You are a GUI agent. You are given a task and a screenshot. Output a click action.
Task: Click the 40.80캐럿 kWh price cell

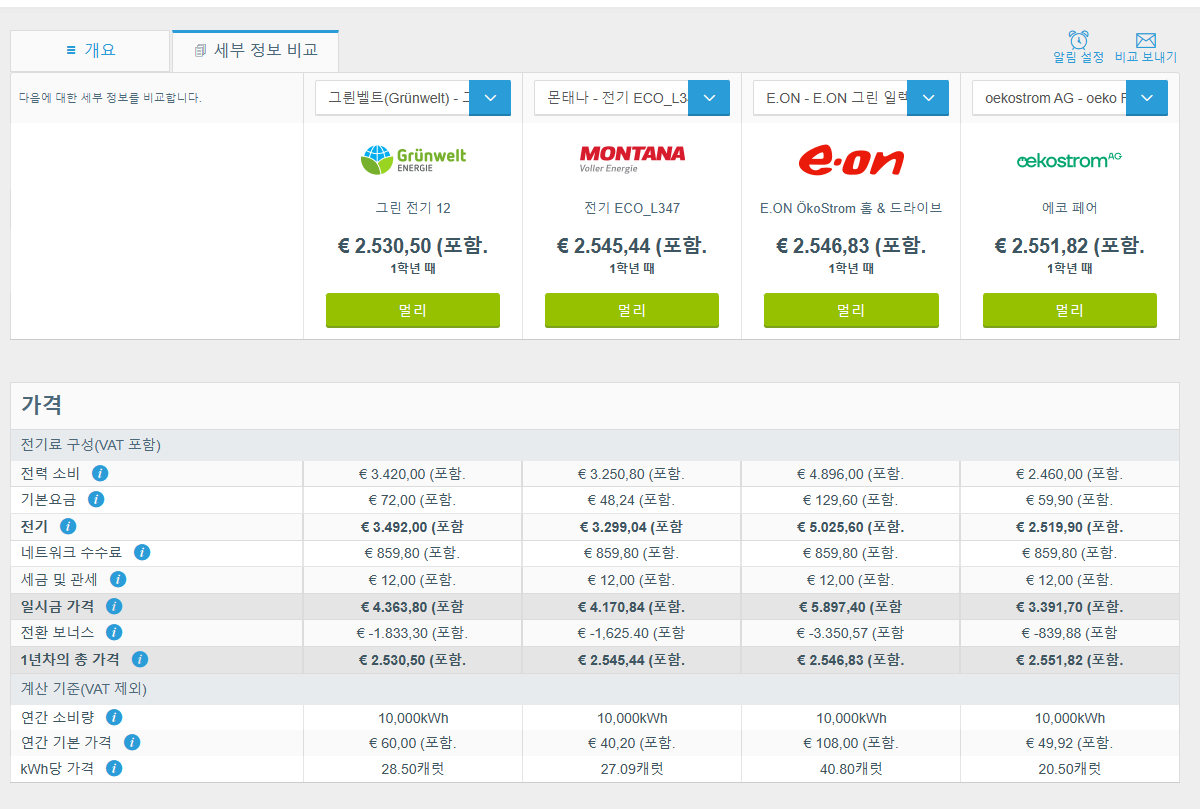[850, 769]
